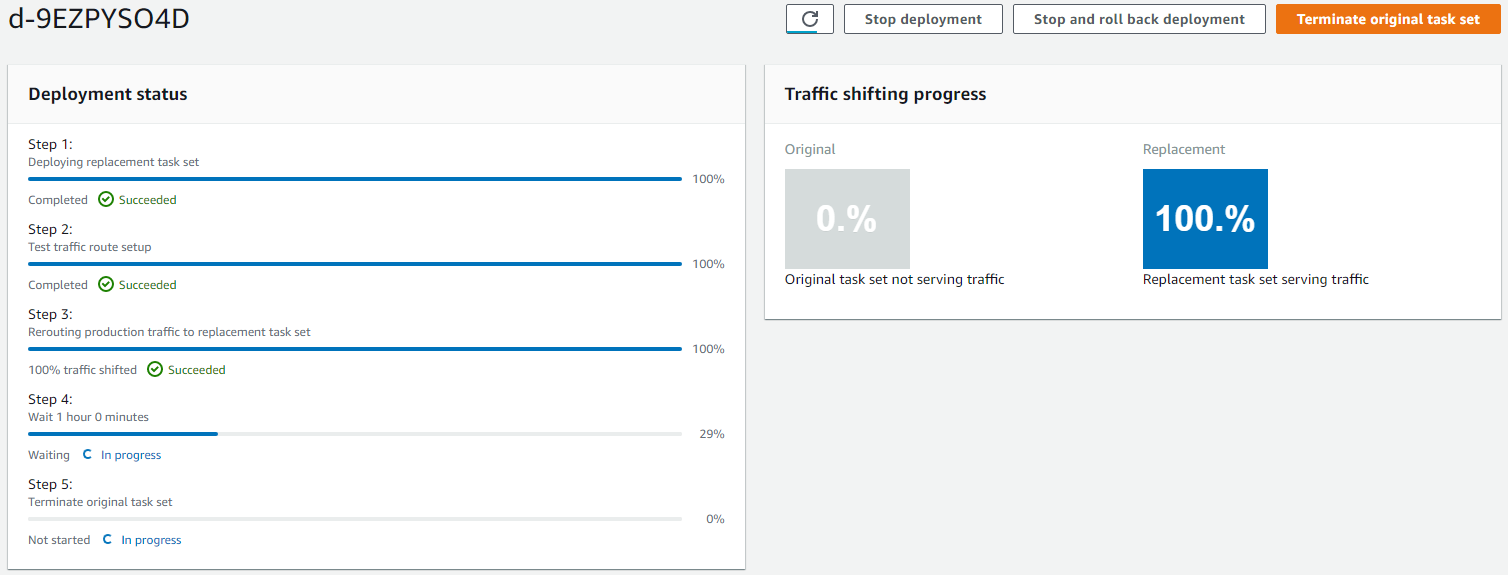Viewport: 1508px width, 575px height.
Task: Click Step 2 green succeeded checkmark icon
Action: [x=106, y=285]
